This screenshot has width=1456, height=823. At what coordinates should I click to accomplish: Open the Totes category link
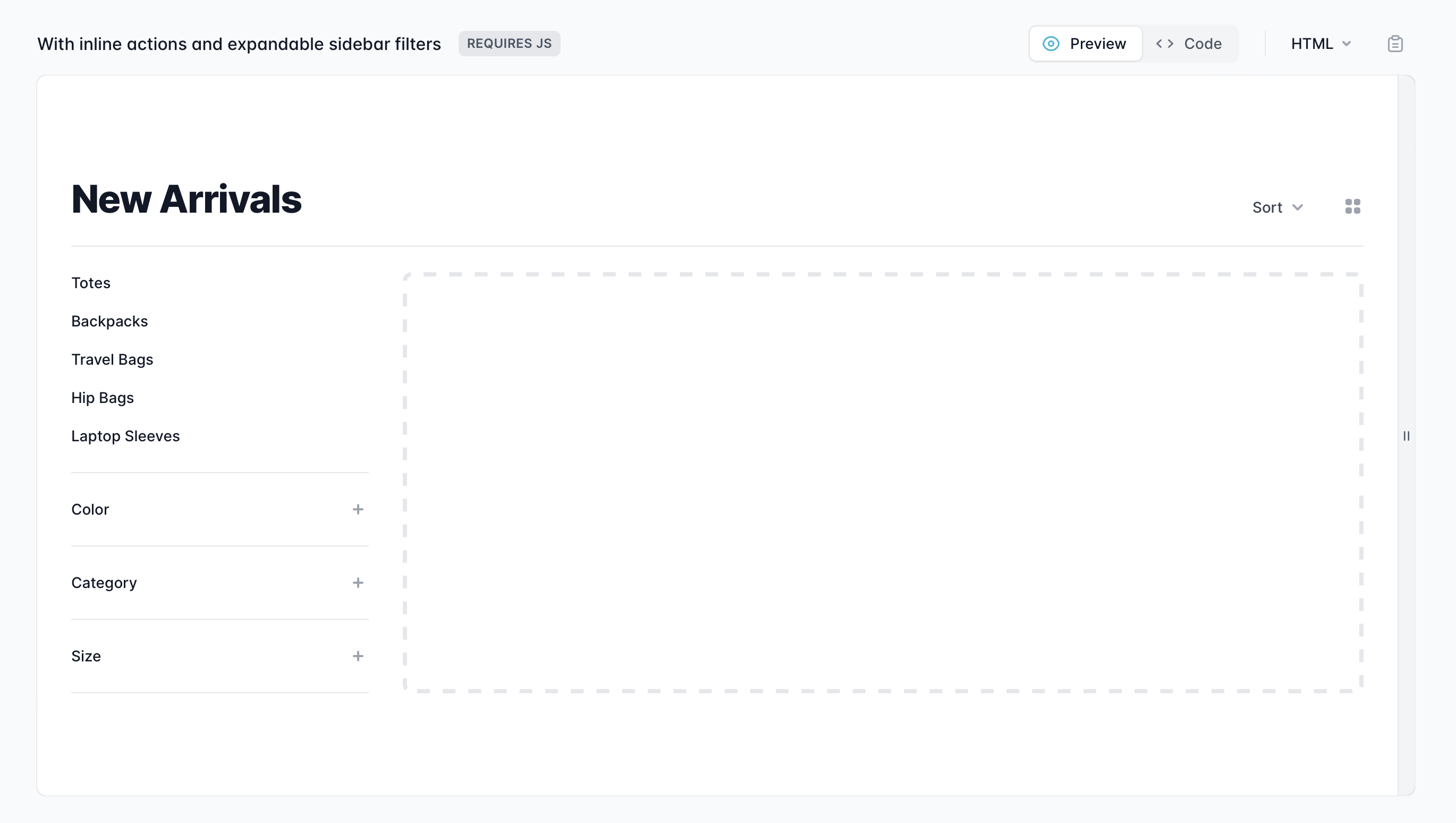90,283
